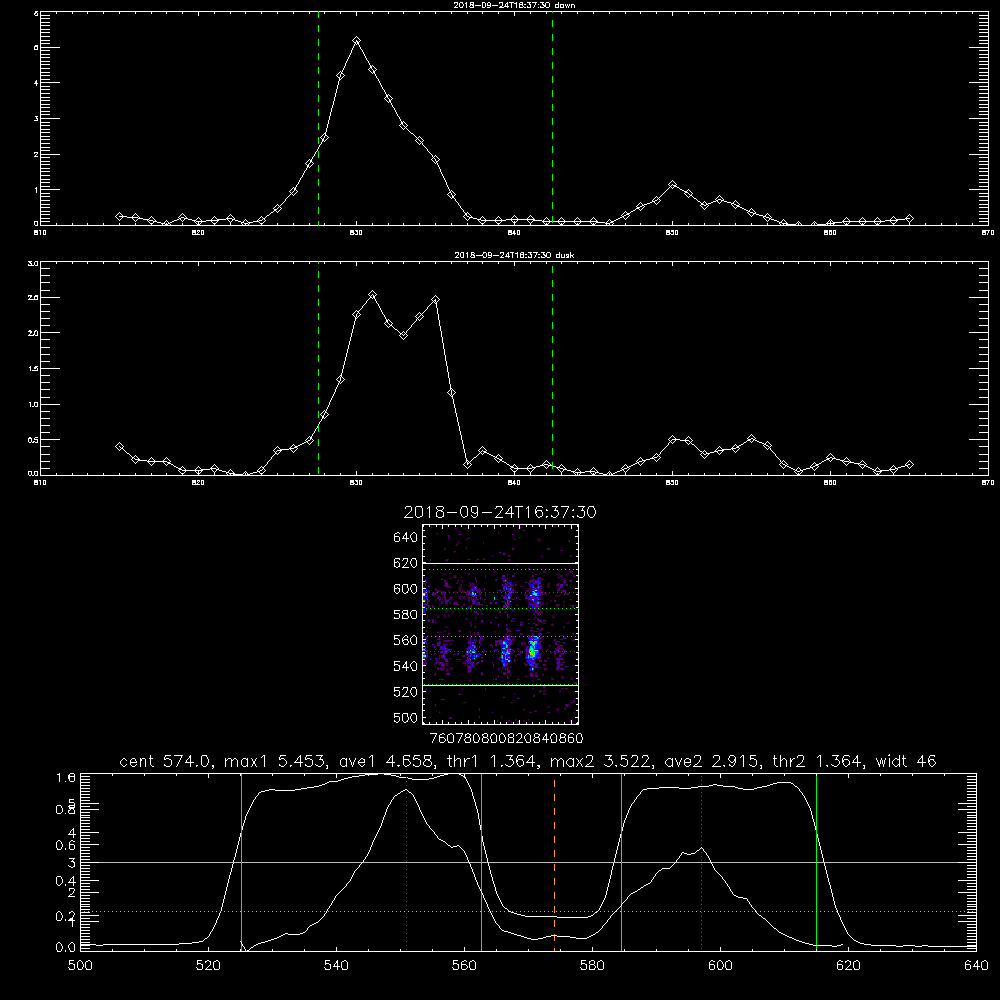Click the dusk plot title text

(514, 255)
